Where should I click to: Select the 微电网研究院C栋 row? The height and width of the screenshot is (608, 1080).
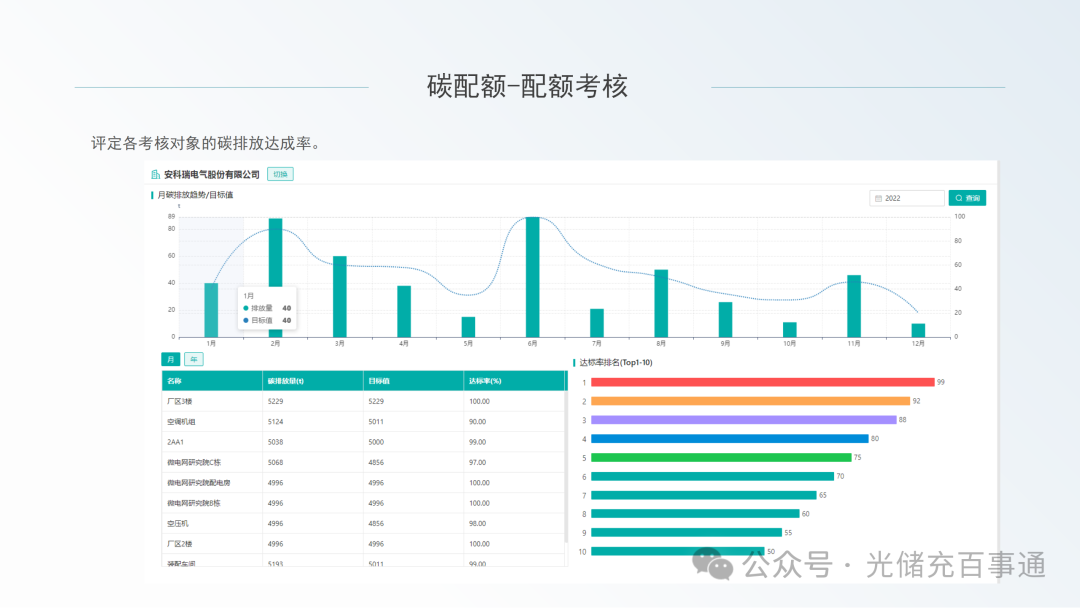point(363,462)
